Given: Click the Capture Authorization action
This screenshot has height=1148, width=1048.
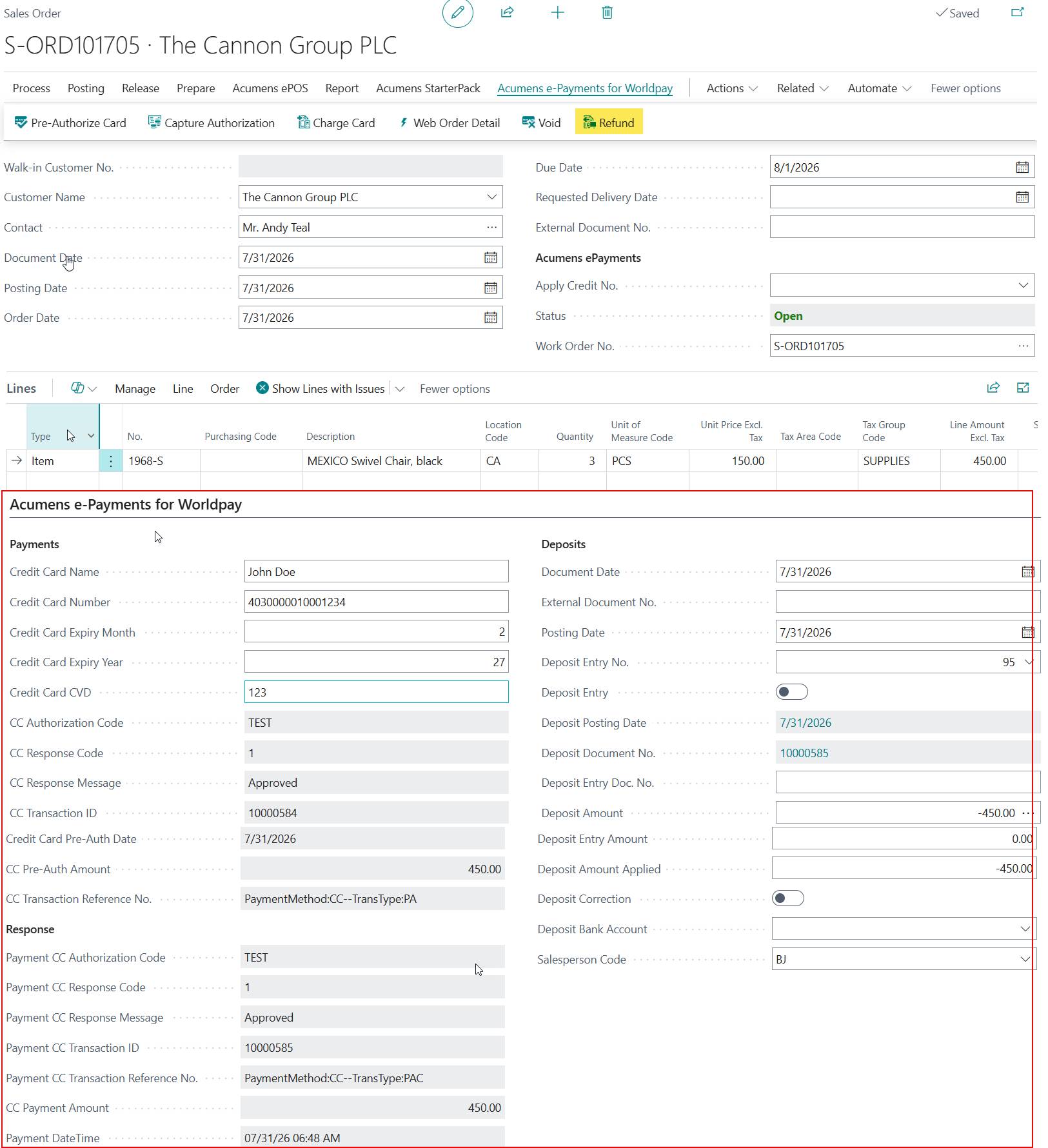Looking at the screenshot, I should click(x=212, y=123).
